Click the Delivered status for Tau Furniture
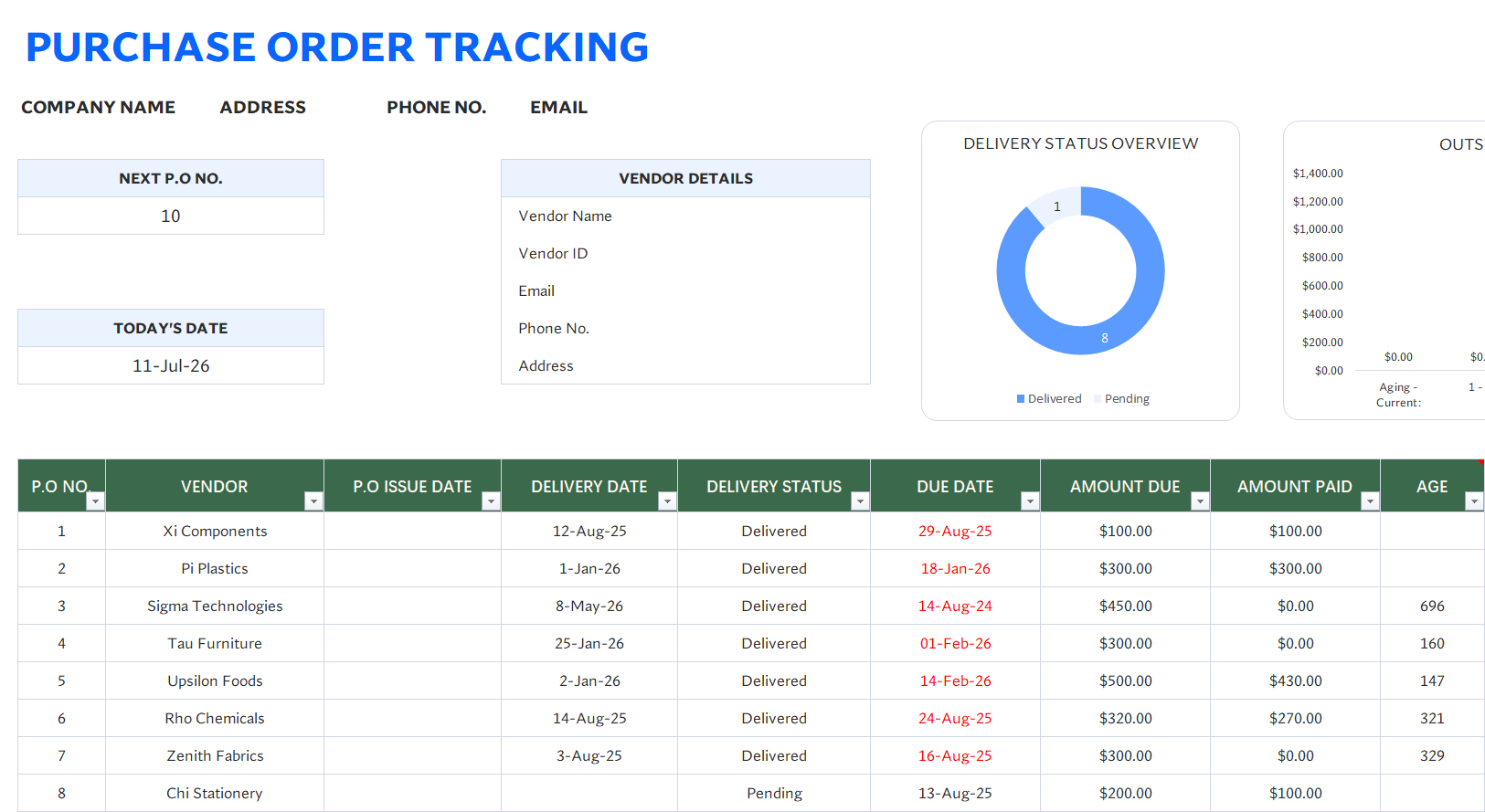Image resolution: width=1485 pixels, height=812 pixels. 774,643
